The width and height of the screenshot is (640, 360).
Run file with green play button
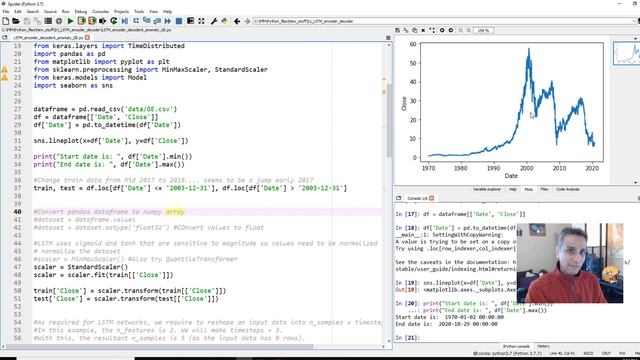pos(70,21)
